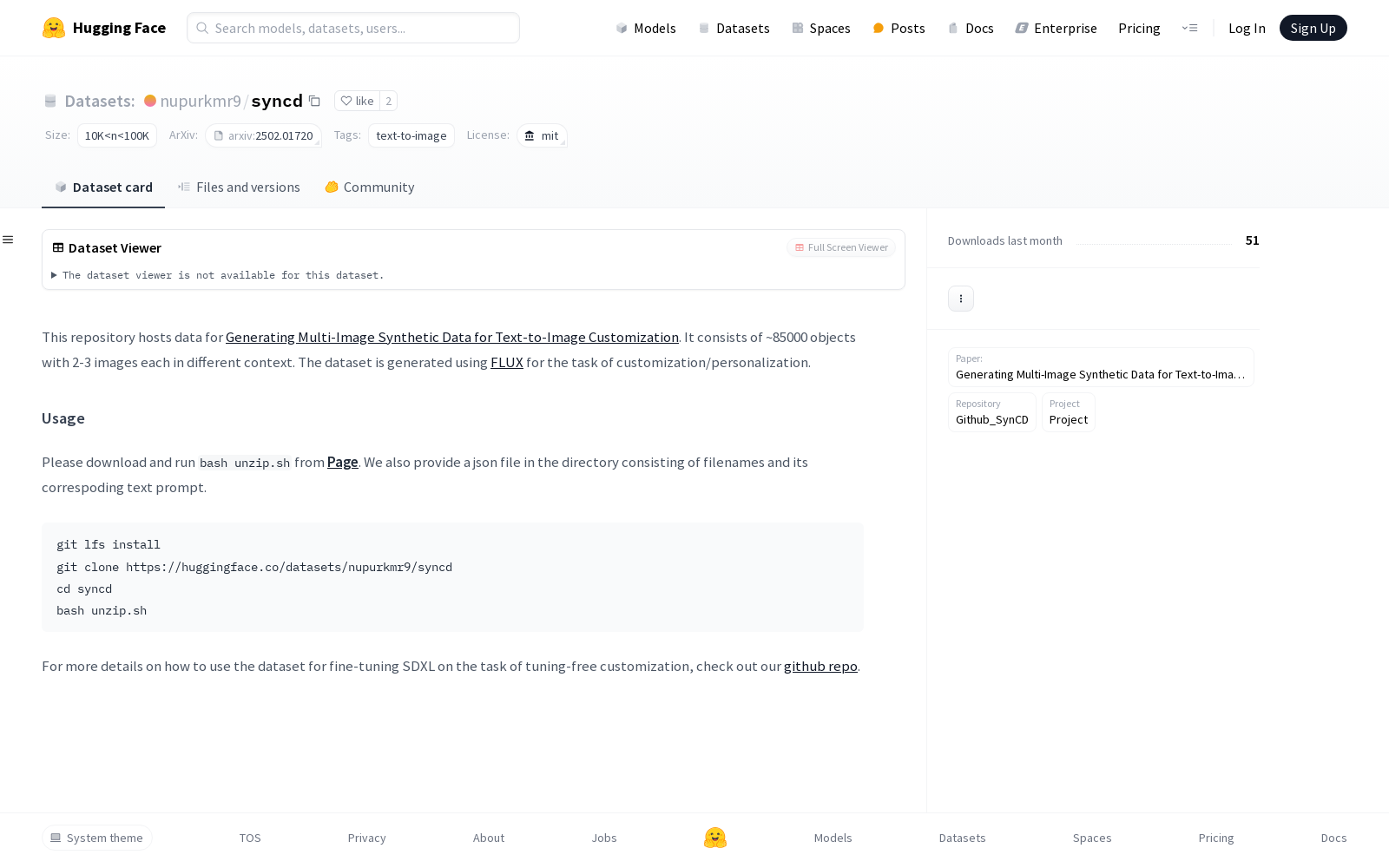Click the Usage heading
Viewport: 1389px width, 868px height.
click(x=63, y=418)
